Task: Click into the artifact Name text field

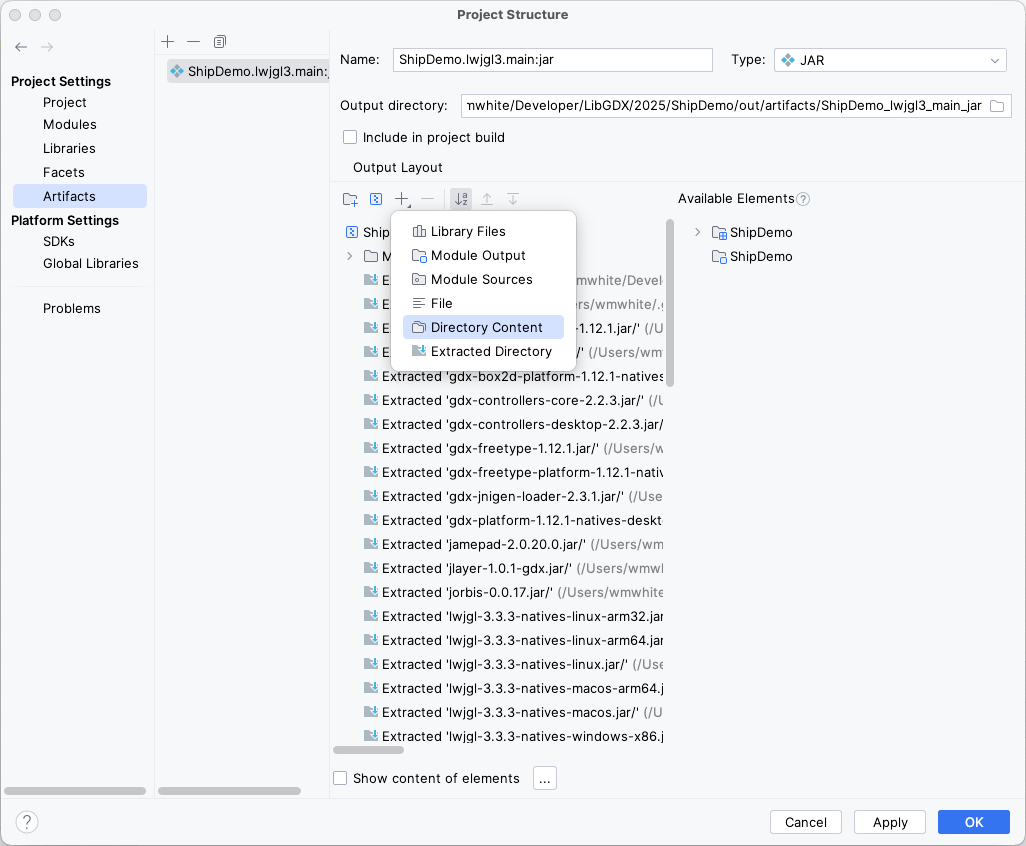Action: point(552,60)
